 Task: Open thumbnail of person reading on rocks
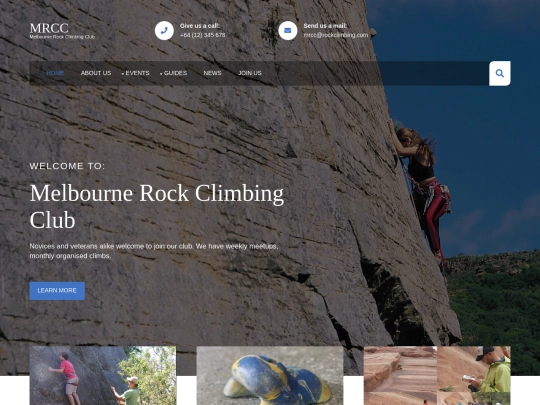click(x=437, y=375)
